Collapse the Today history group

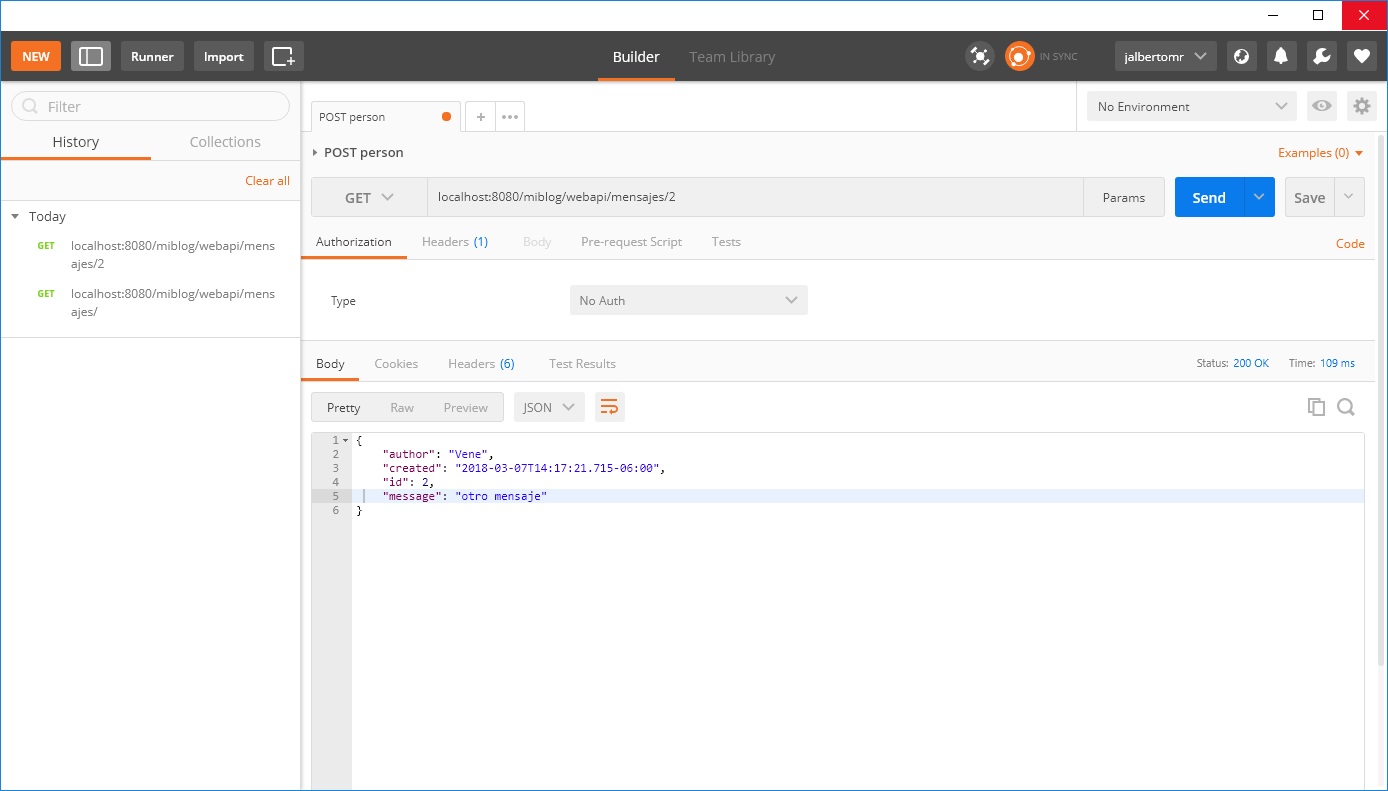click(x=15, y=216)
